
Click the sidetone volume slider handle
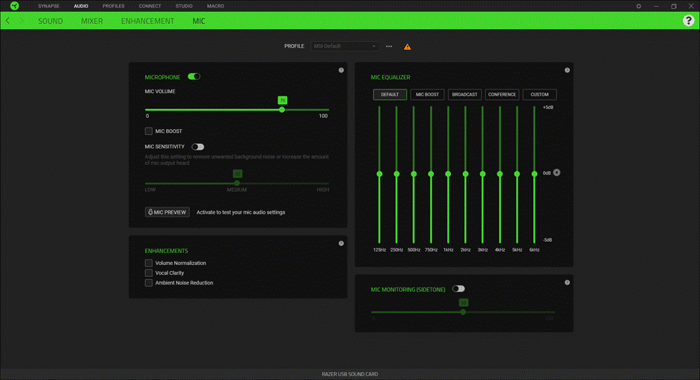coord(463,312)
